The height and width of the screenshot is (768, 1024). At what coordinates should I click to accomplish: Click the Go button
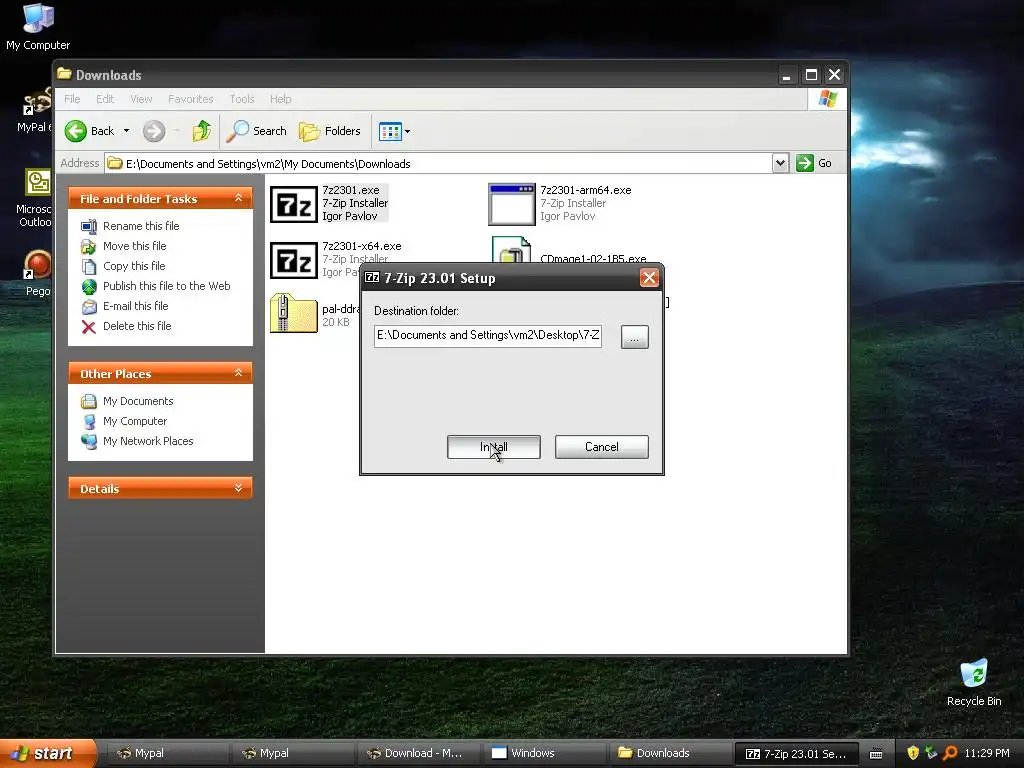coord(814,163)
